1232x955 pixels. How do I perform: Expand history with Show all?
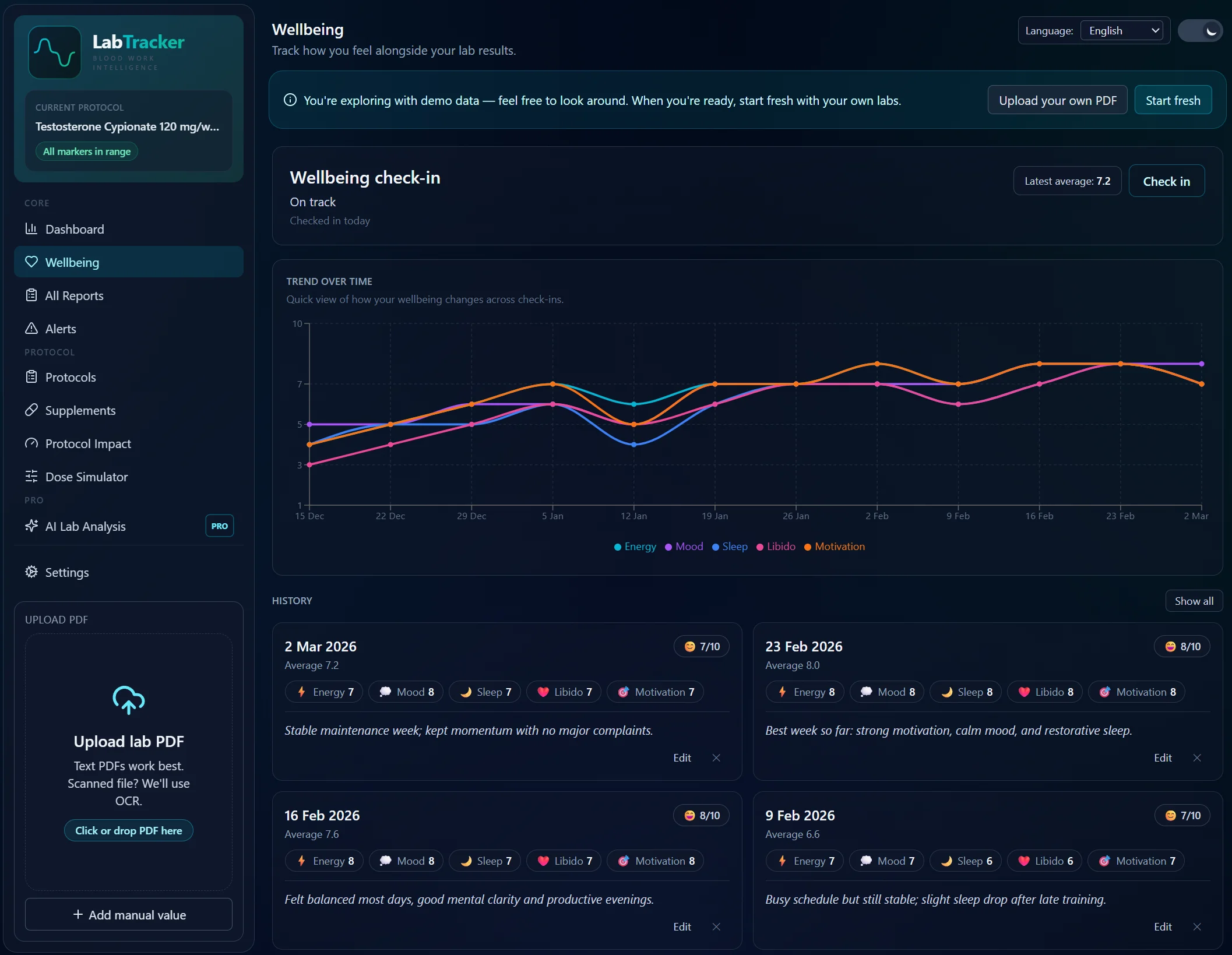pos(1194,601)
